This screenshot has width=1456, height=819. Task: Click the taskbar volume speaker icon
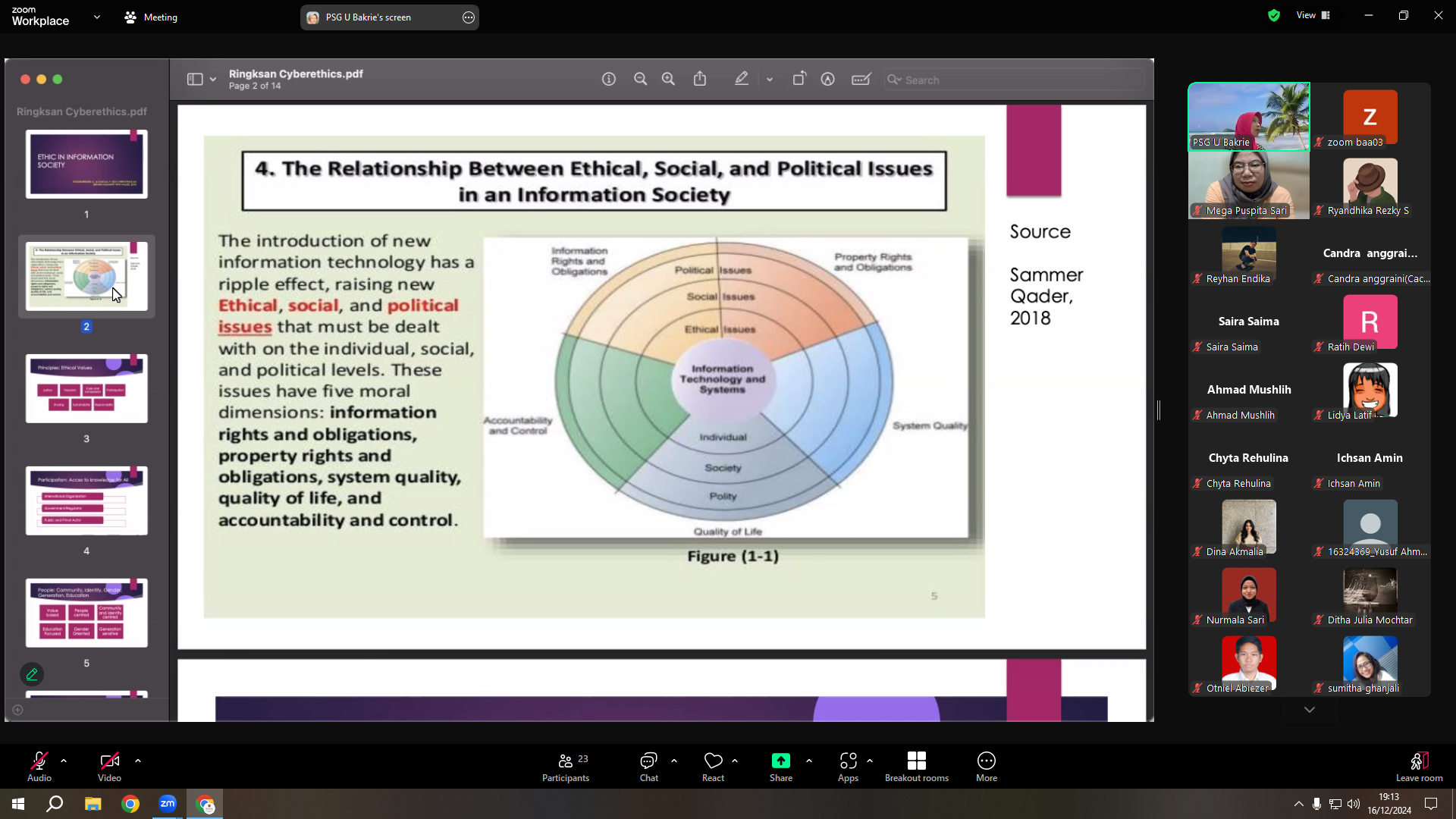pos(1354,804)
